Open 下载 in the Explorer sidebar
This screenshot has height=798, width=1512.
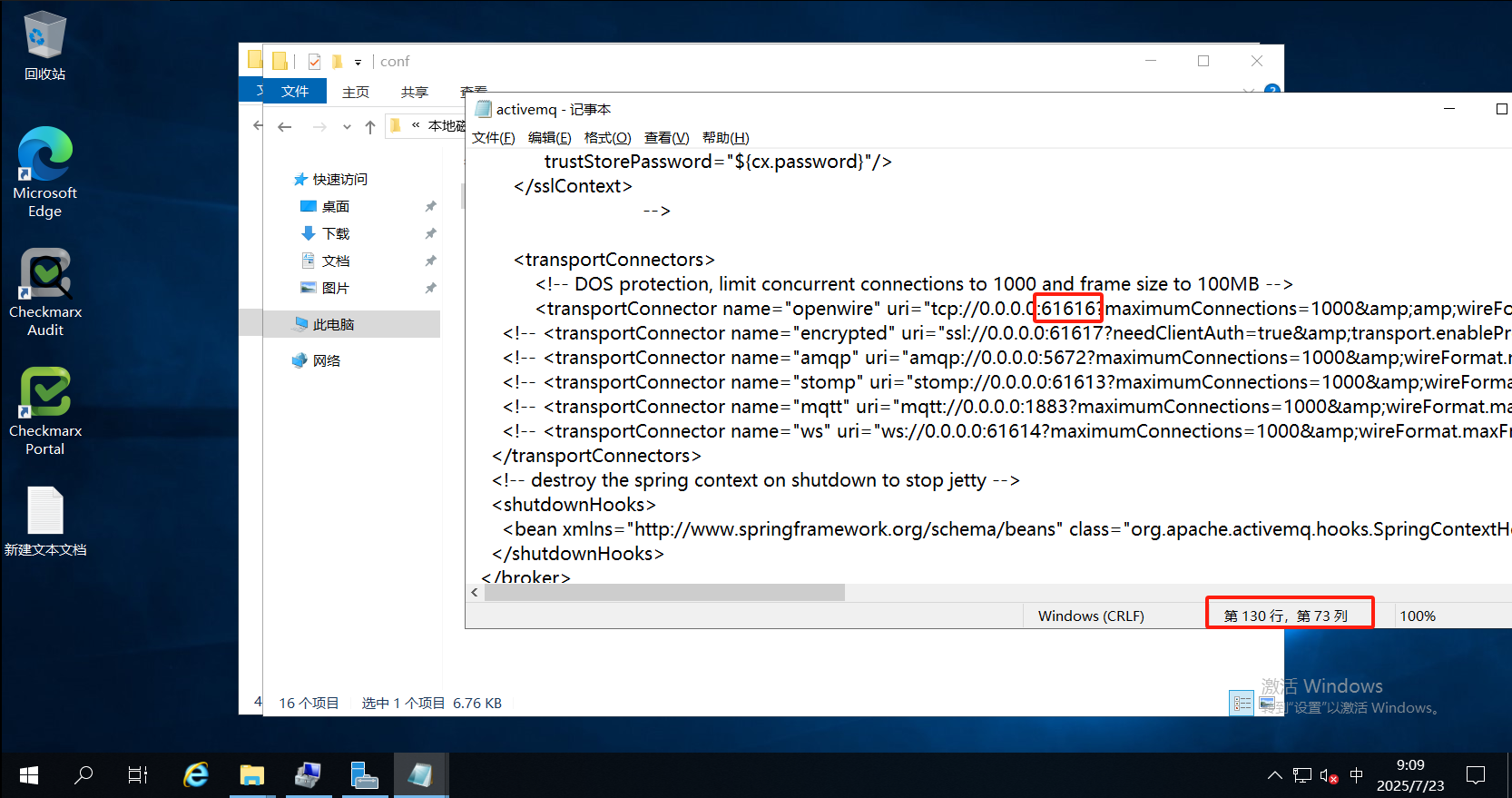[x=336, y=234]
